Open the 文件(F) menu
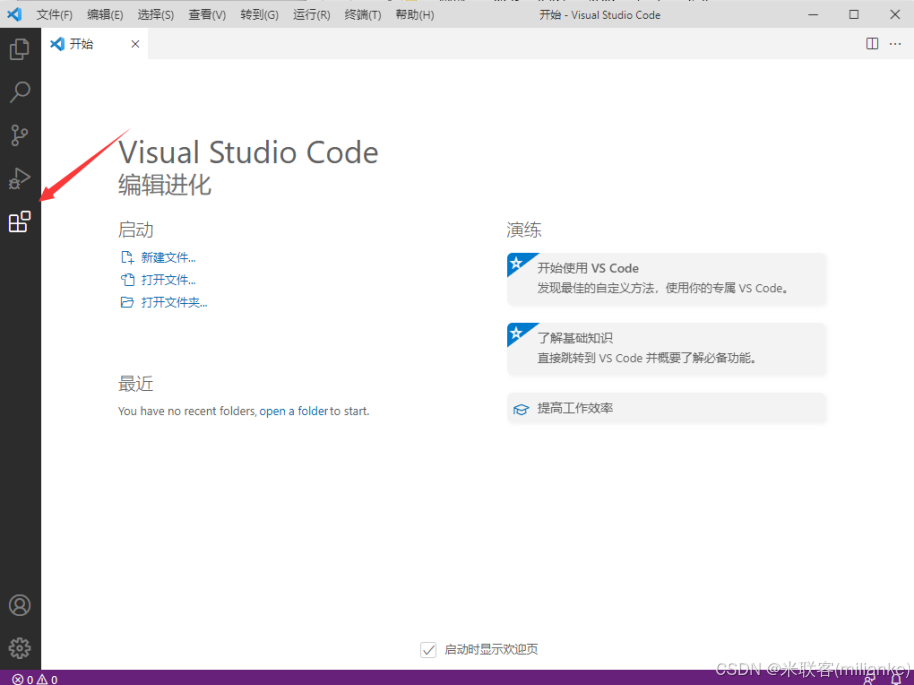 click(54, 15)
